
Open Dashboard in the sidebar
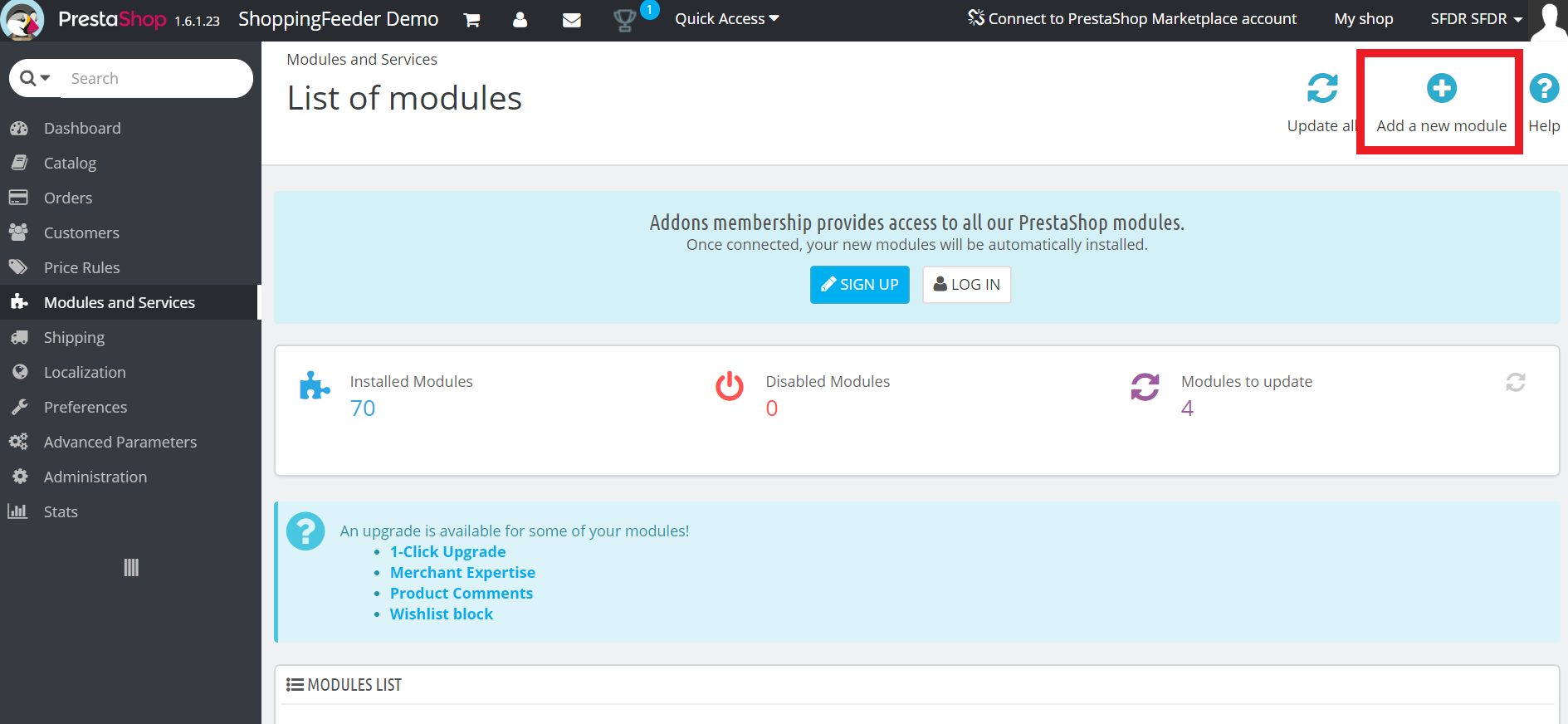pos(130,128)
